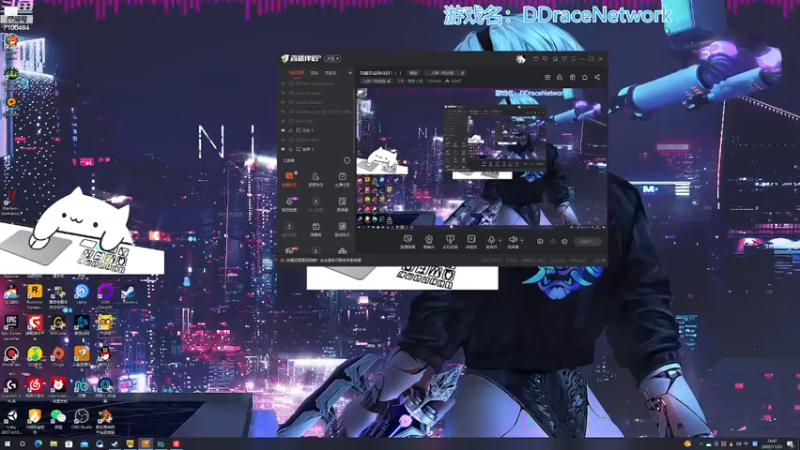Expand the microphone dropdown arrow
Screen dimensions: 800x450
pos(499,240)
